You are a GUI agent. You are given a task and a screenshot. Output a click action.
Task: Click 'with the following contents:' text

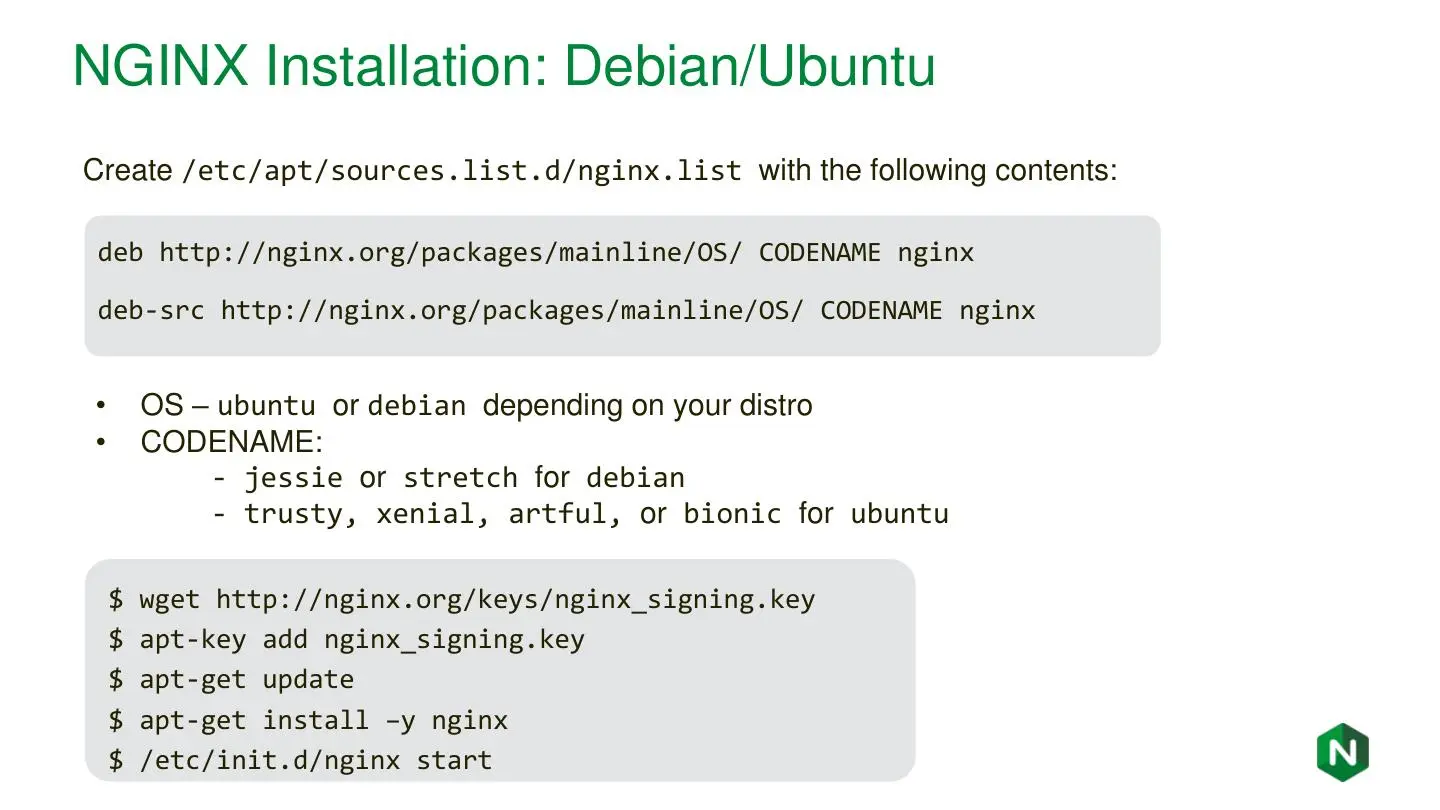click(938, 171)
